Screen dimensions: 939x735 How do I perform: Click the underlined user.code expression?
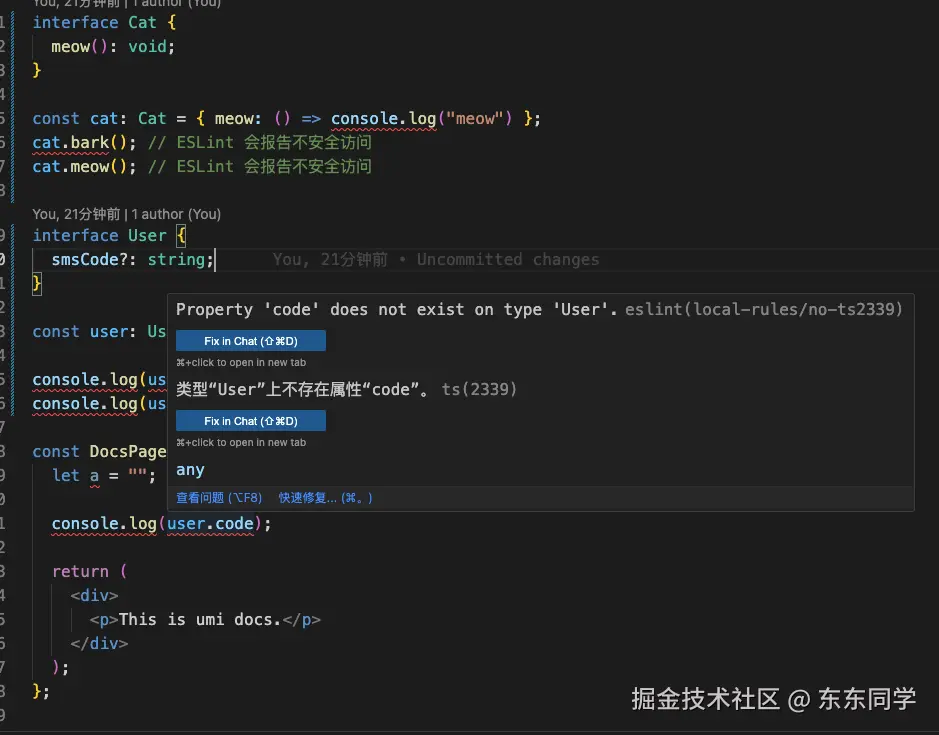coord(210,523)
